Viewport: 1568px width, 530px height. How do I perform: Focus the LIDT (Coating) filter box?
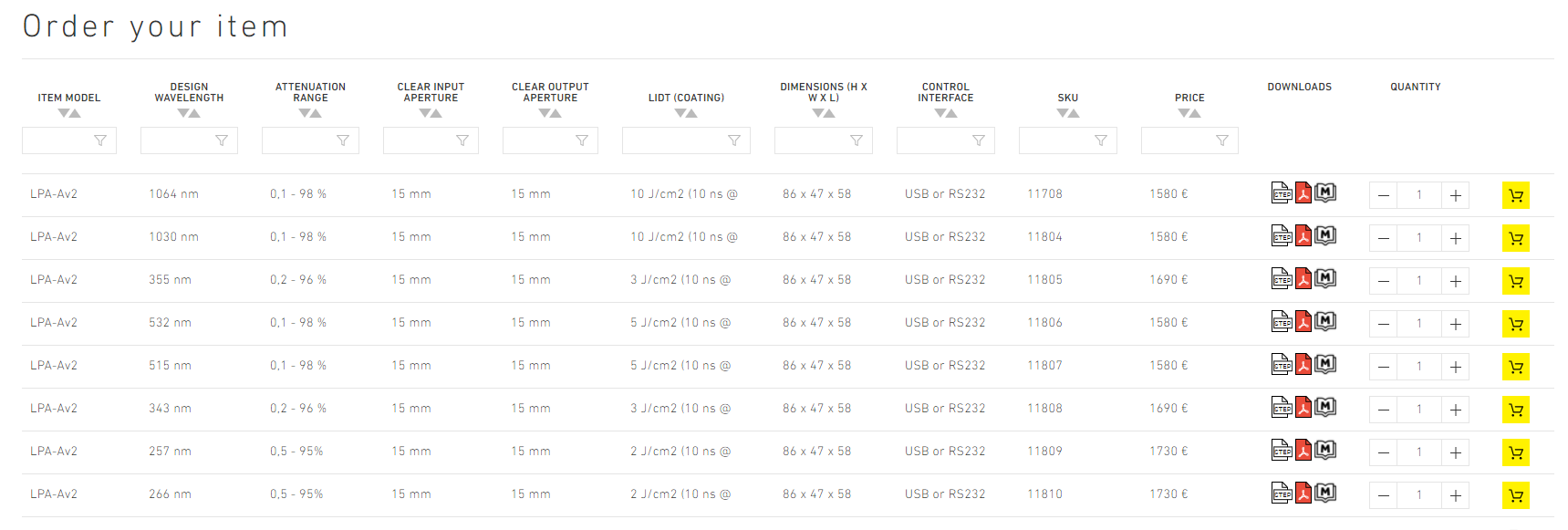click(674, 140)
